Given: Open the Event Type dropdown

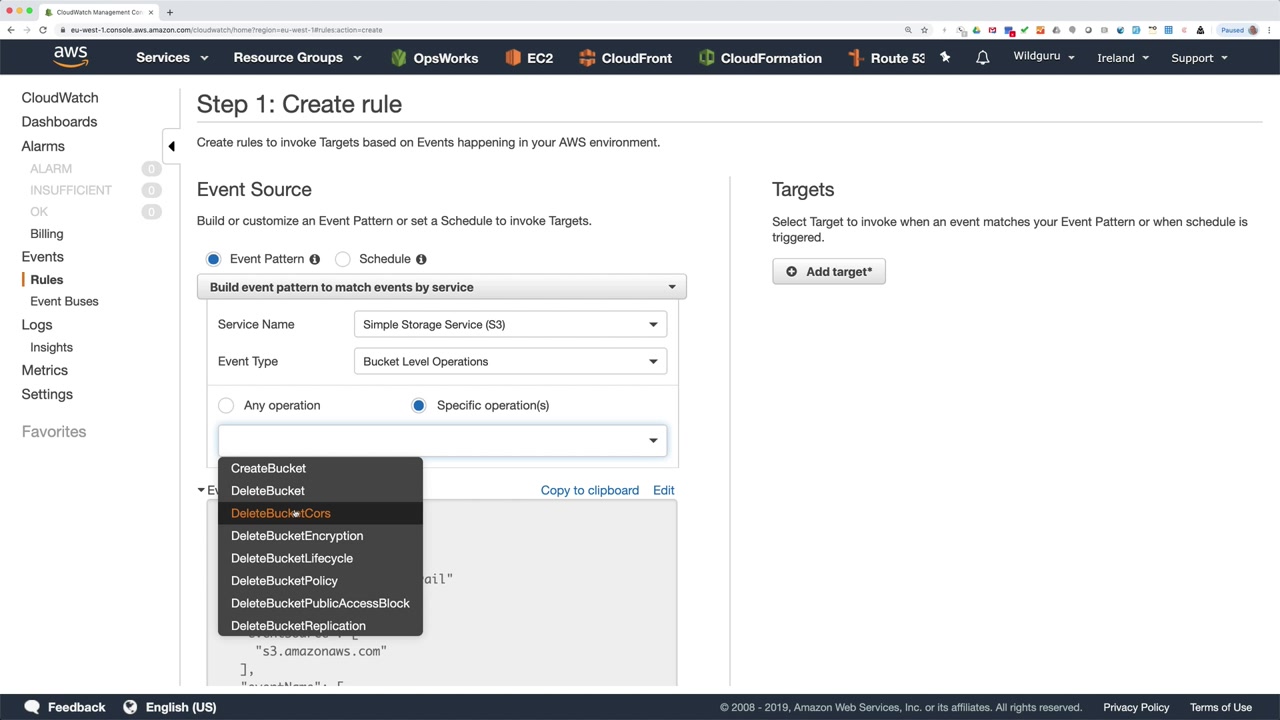Looking at the screenshot, I should pyautogui.click(x=510, y=361).
